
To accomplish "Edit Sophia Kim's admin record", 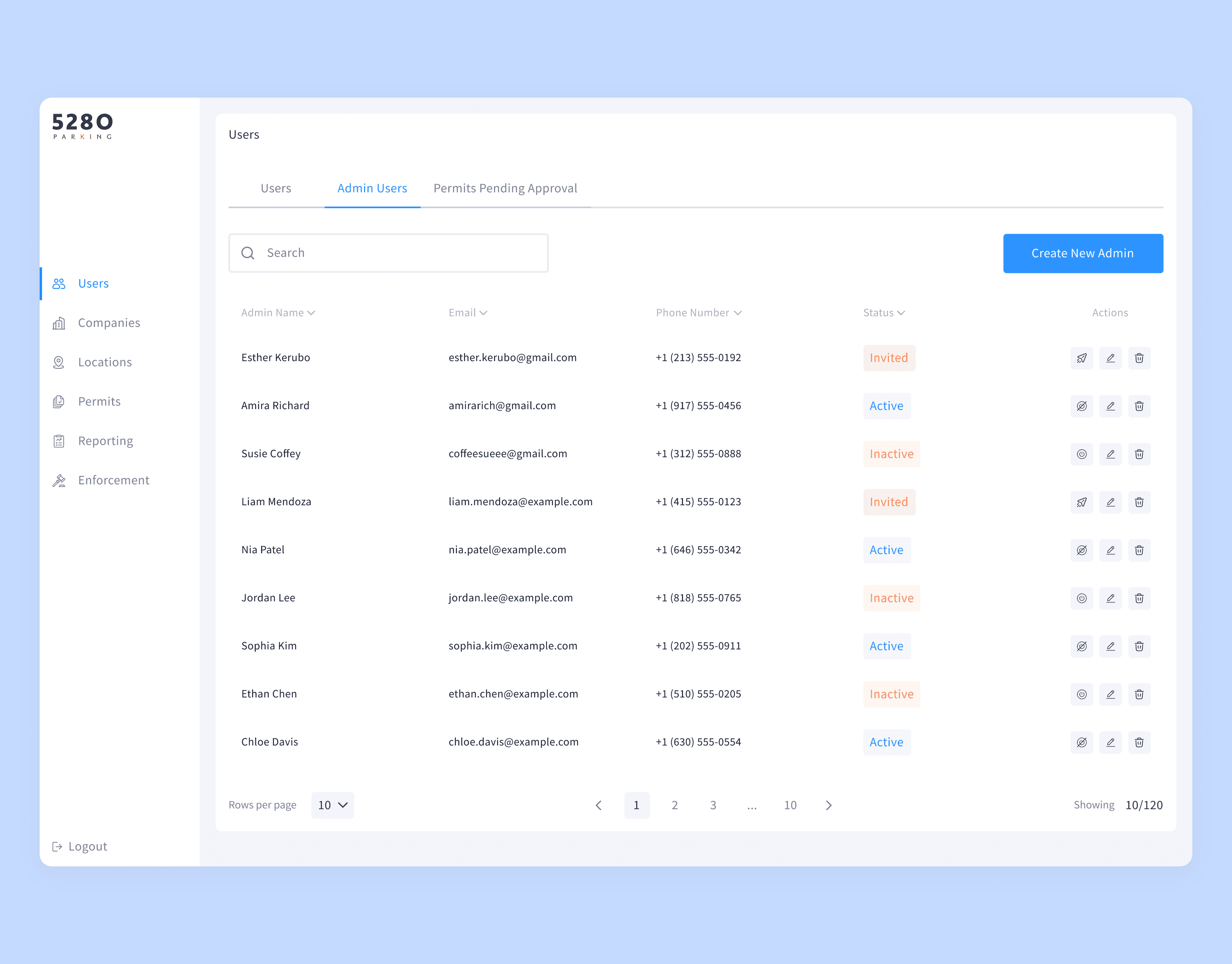I will [x=1110, y=646].
